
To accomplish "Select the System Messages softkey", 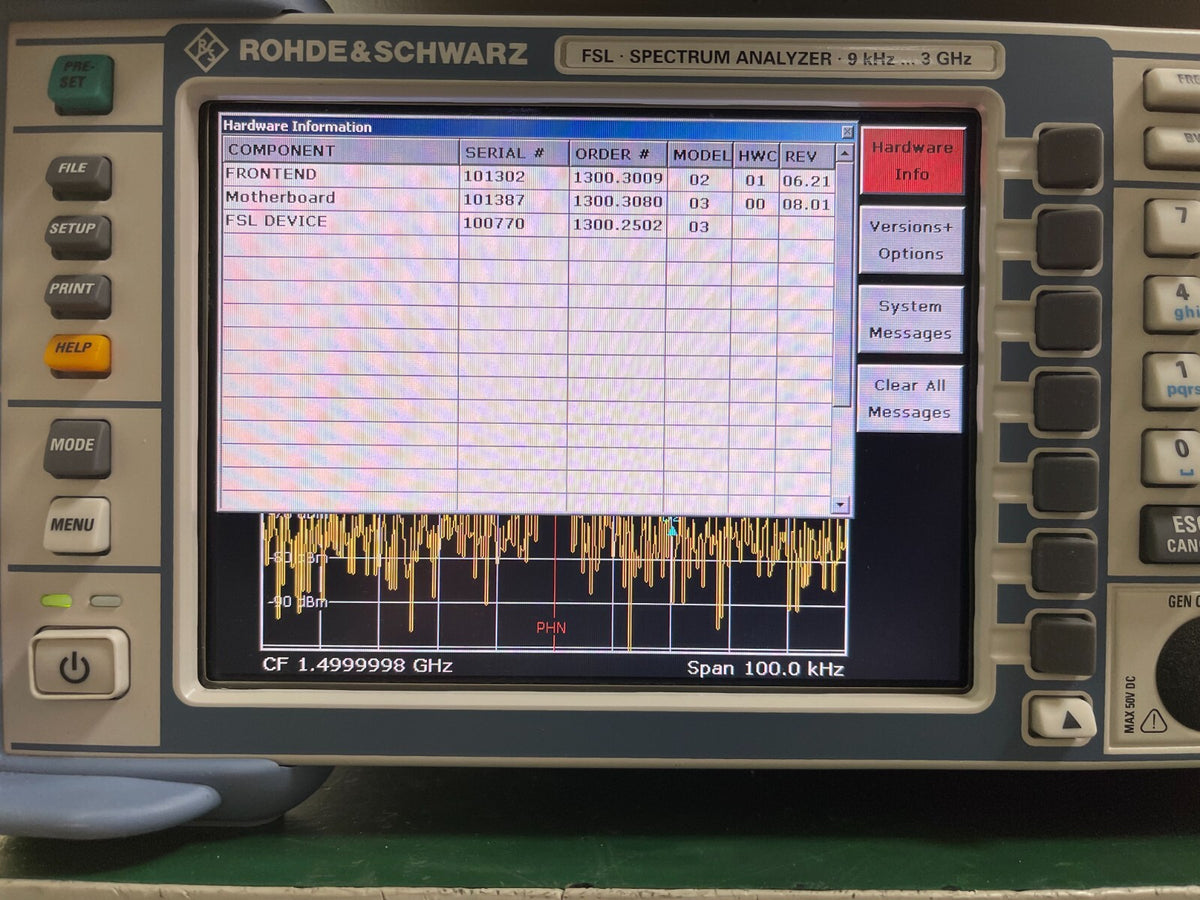I will [910, 320].
